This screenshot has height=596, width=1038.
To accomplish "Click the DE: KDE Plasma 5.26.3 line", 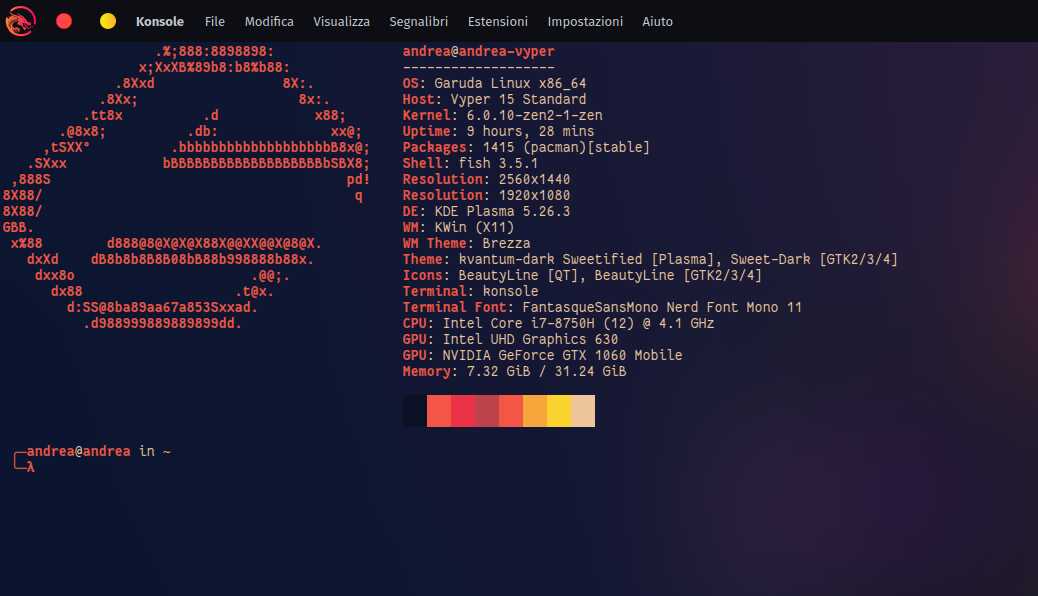I will point(486,211).
